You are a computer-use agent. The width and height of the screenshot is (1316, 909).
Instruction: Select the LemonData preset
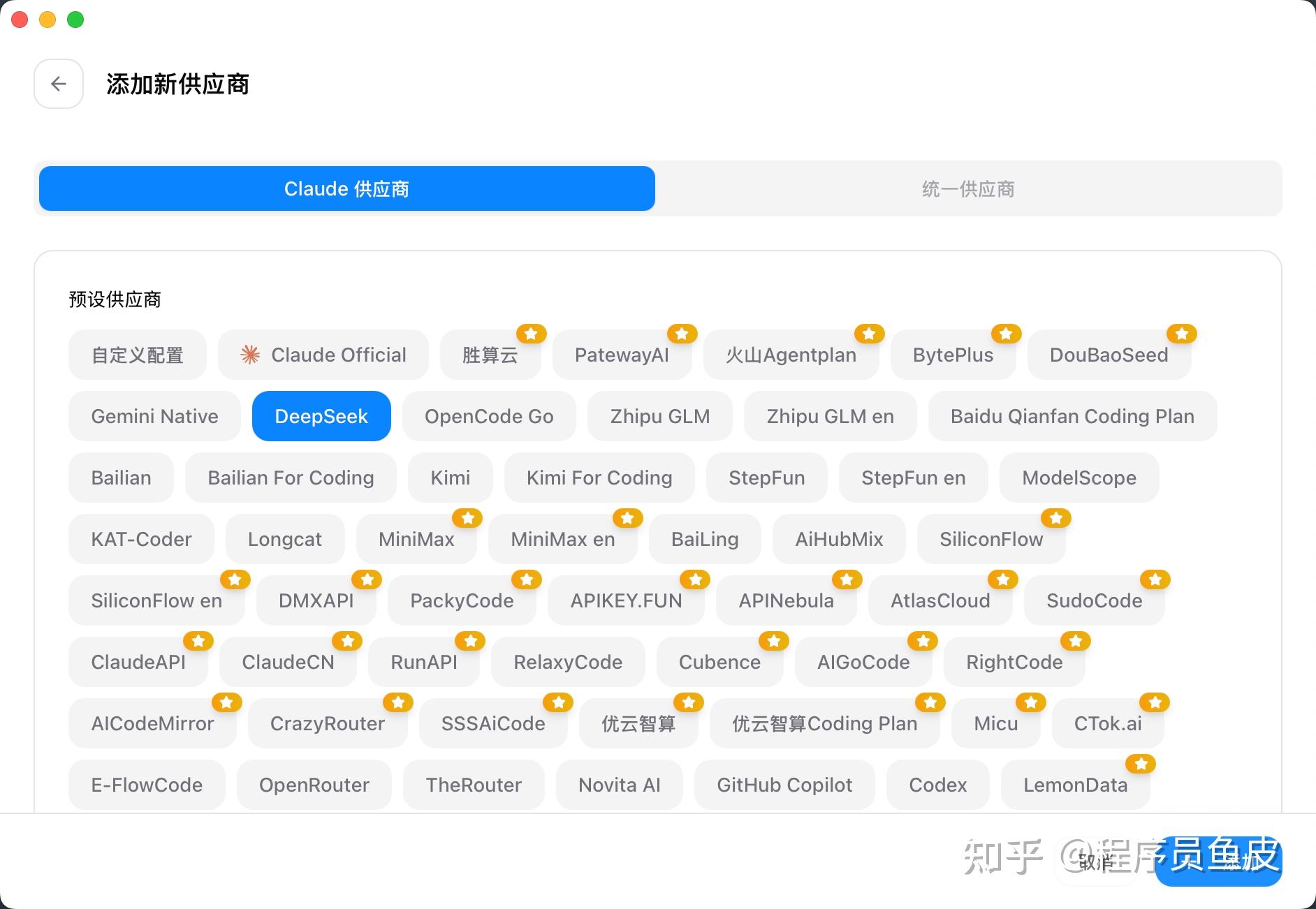tap(1075, 785)
